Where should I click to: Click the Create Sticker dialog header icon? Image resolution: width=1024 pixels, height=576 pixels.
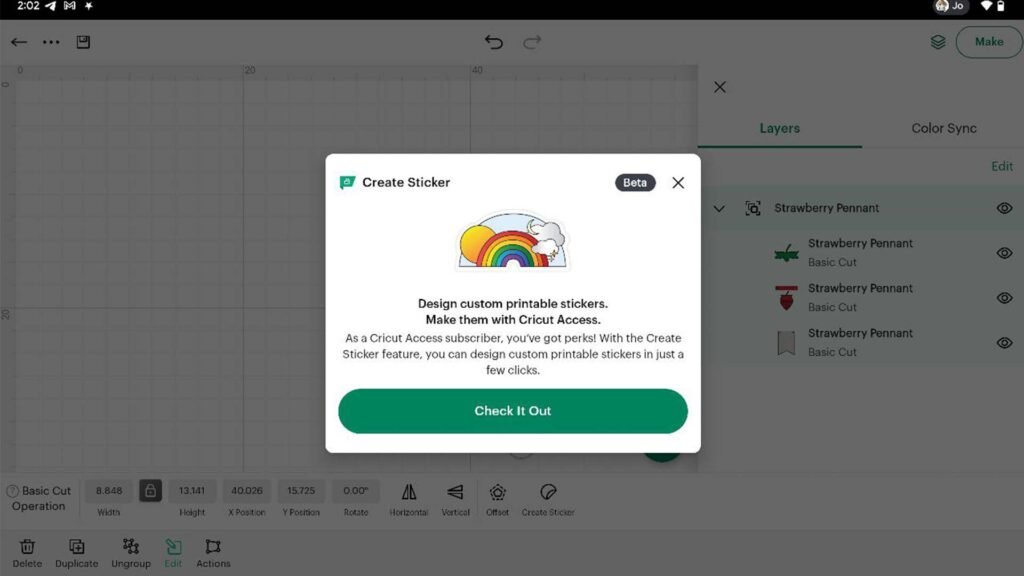(347, 183)
